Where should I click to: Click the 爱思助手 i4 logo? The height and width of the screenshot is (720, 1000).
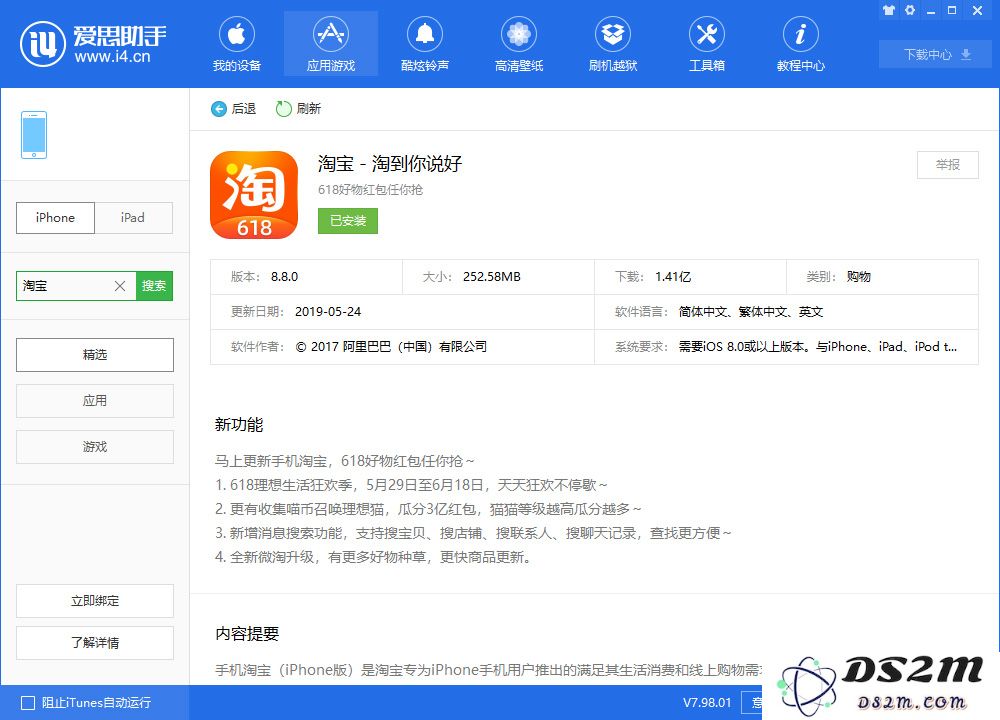point(93,44)
